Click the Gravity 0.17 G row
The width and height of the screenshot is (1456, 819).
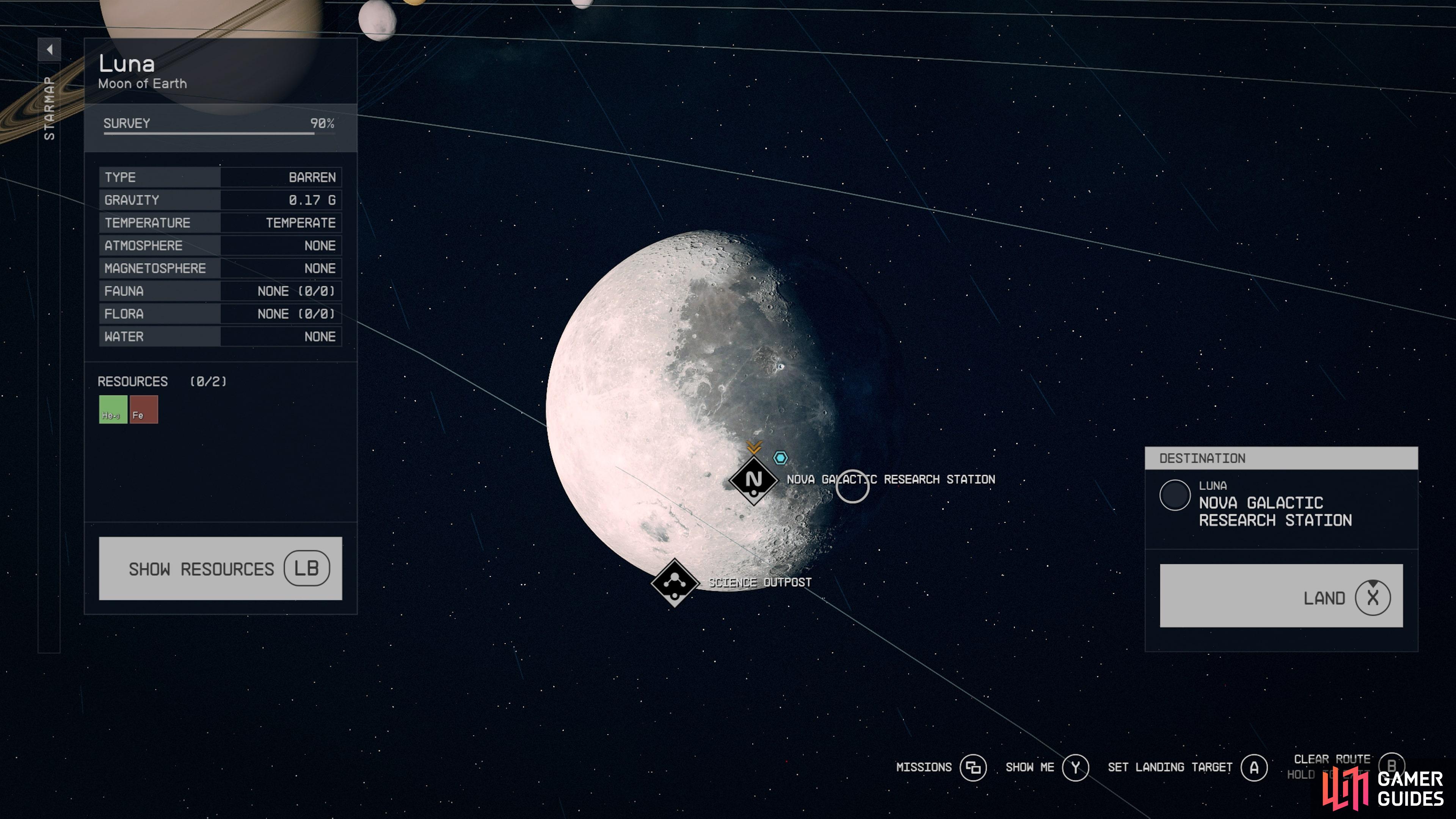(x=220, y=200)
